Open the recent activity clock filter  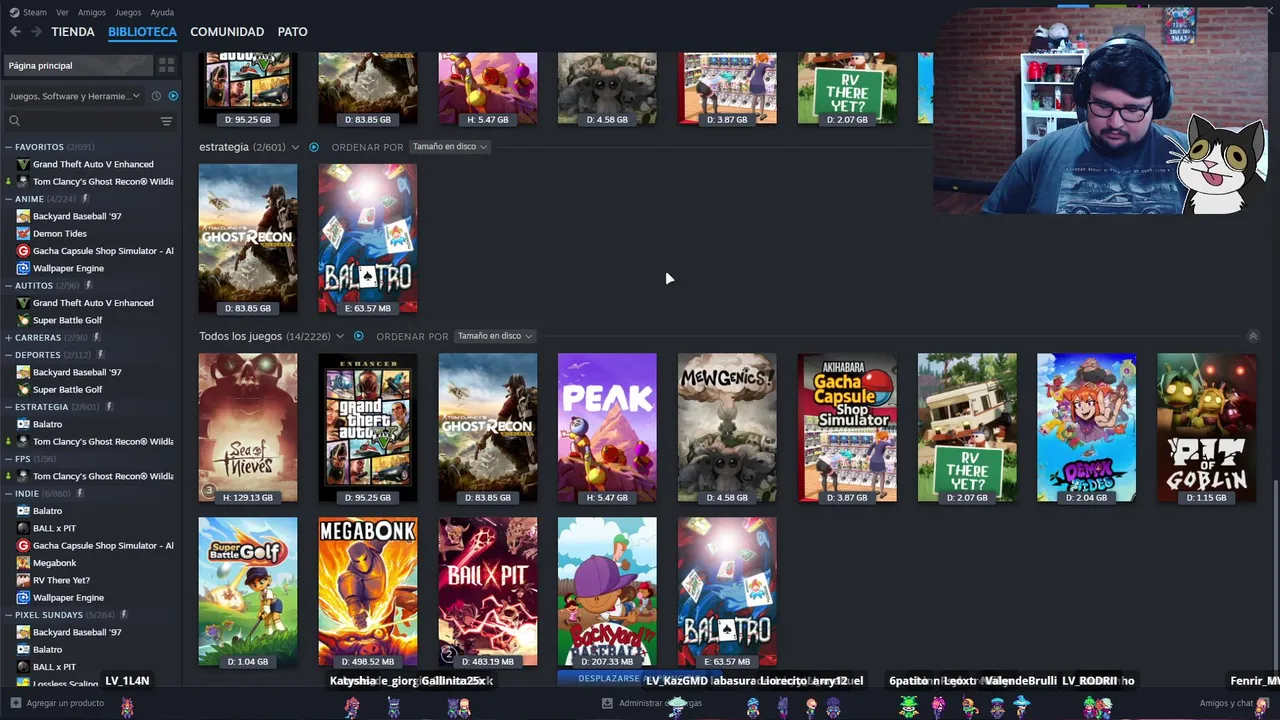156,96
